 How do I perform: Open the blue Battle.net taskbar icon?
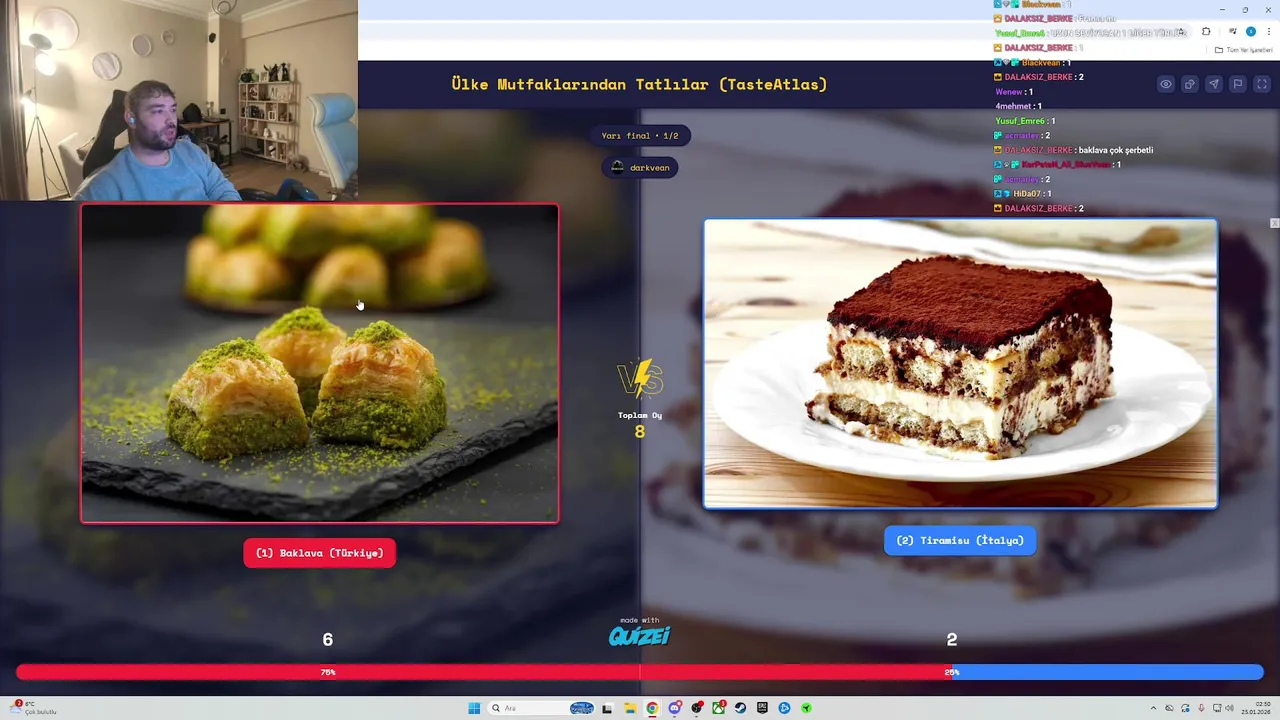point(784,708)
